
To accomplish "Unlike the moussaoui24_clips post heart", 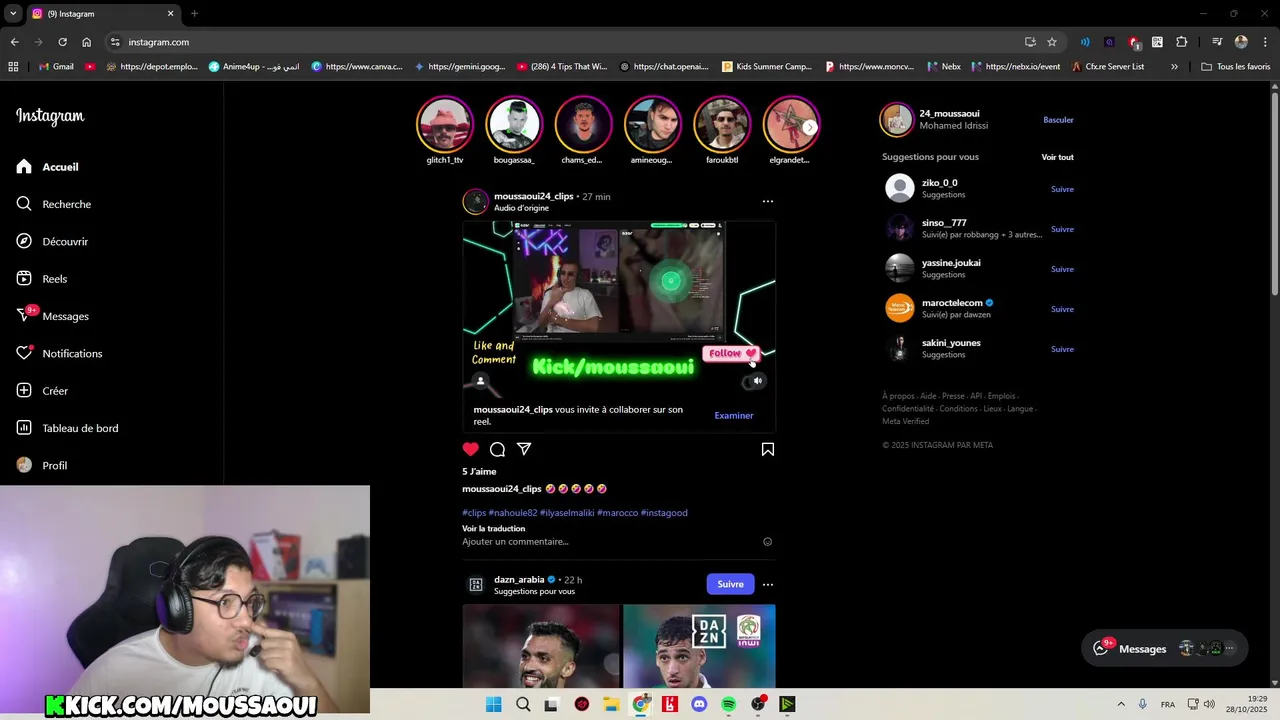I will pos(470,449).
